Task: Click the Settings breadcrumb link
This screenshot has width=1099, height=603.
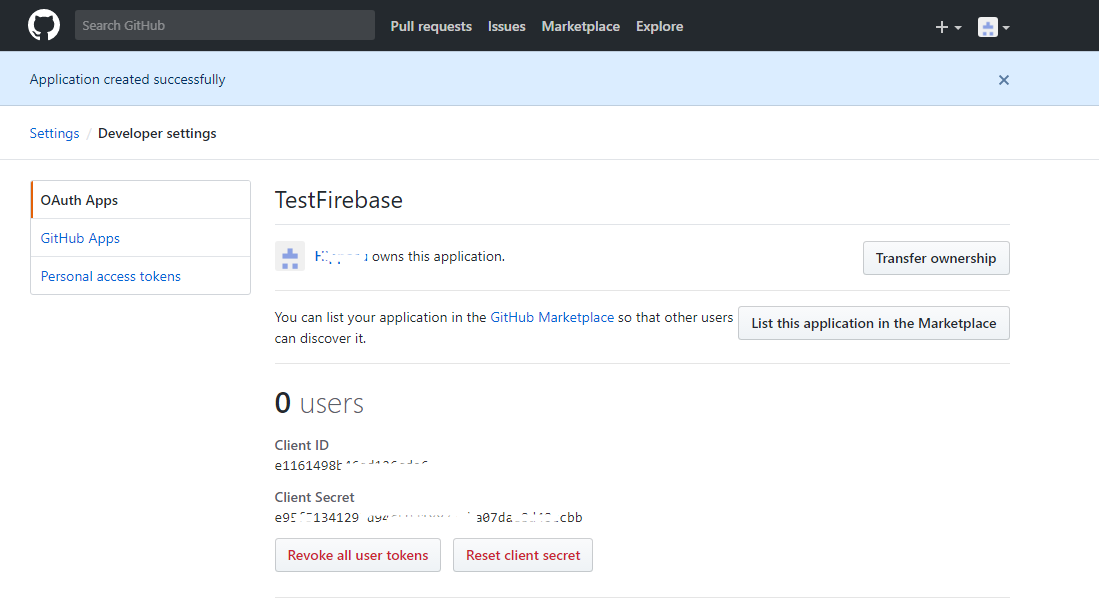Action: click(54, 133)
